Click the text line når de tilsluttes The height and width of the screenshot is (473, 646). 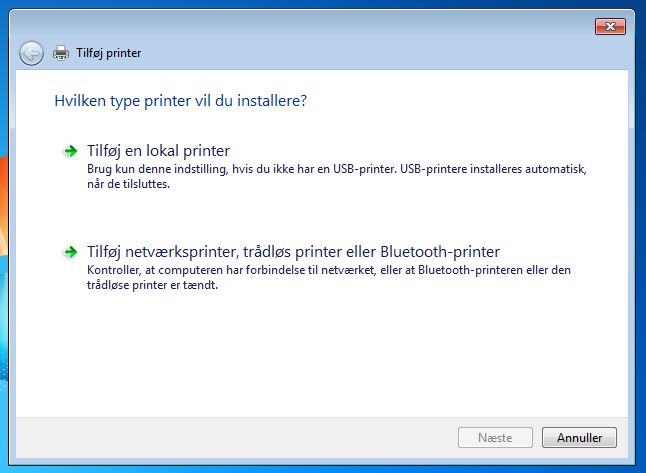(128, 184)
